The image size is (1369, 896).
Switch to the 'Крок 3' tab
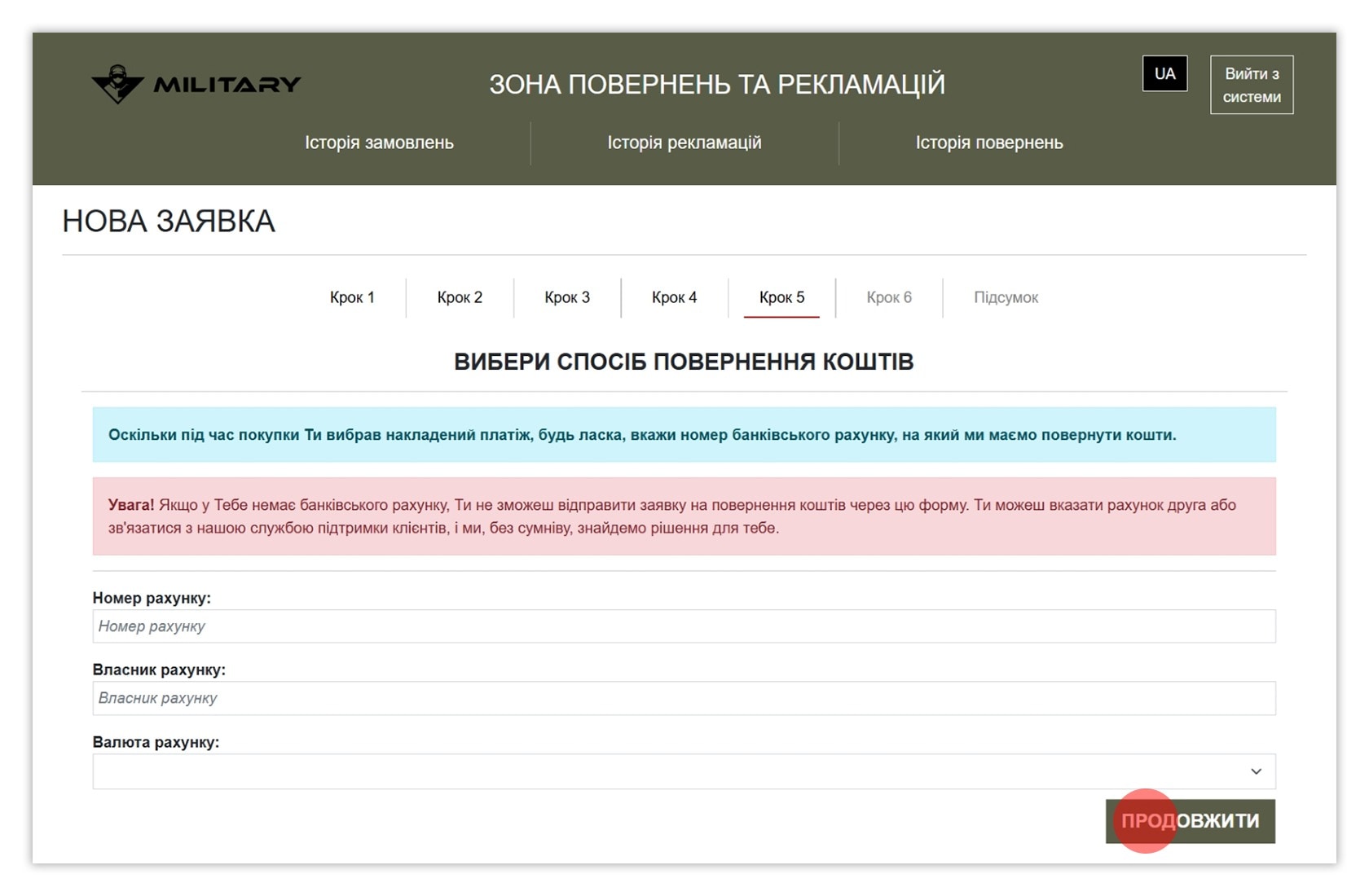click(567, 297)
